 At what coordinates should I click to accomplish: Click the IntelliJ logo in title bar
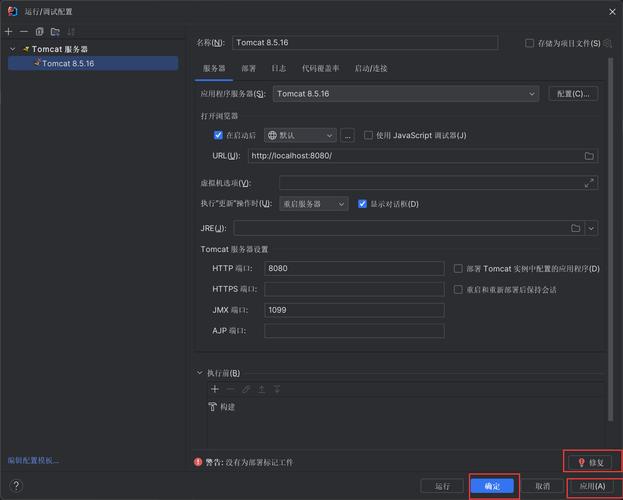click(13, 11)
